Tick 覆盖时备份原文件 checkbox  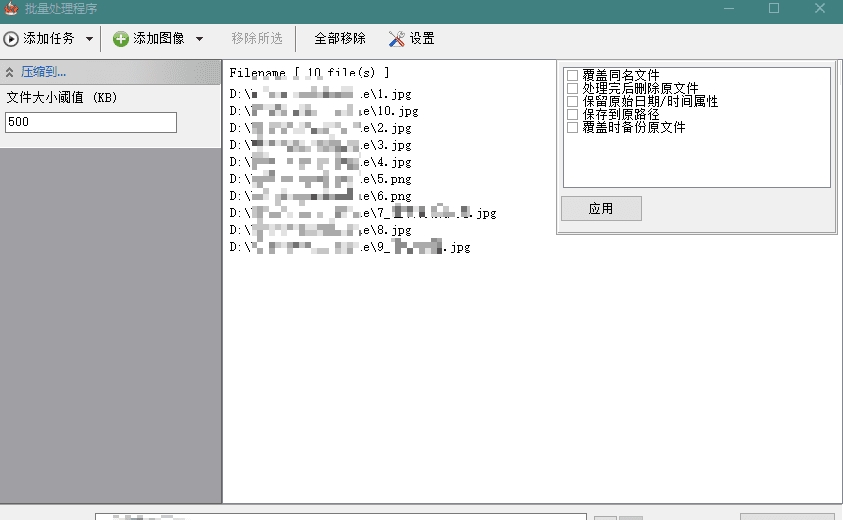573,127
